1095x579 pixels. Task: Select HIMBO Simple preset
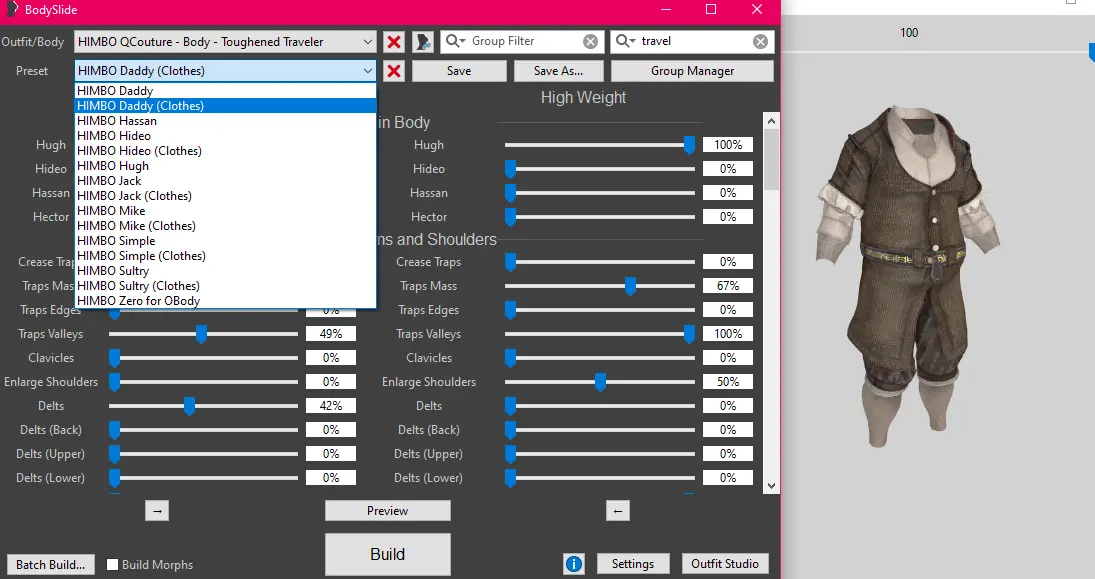pyautogui.click(x=226, y=241)
